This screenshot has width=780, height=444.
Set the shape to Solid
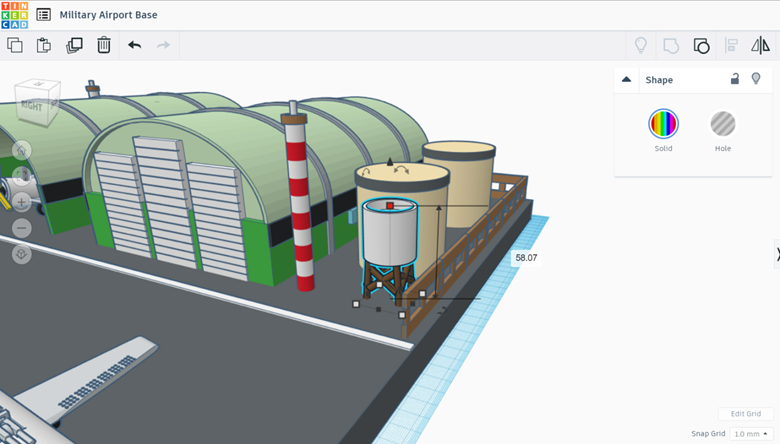tap(663, 124)
